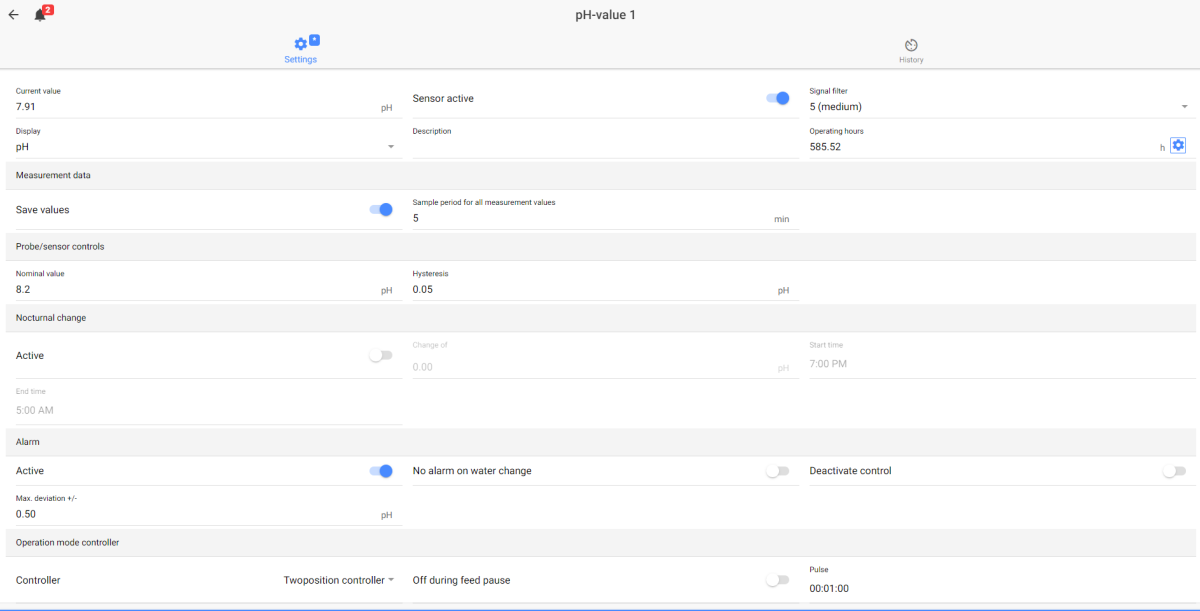Edit the Pulse duration field

[1002, 584]
